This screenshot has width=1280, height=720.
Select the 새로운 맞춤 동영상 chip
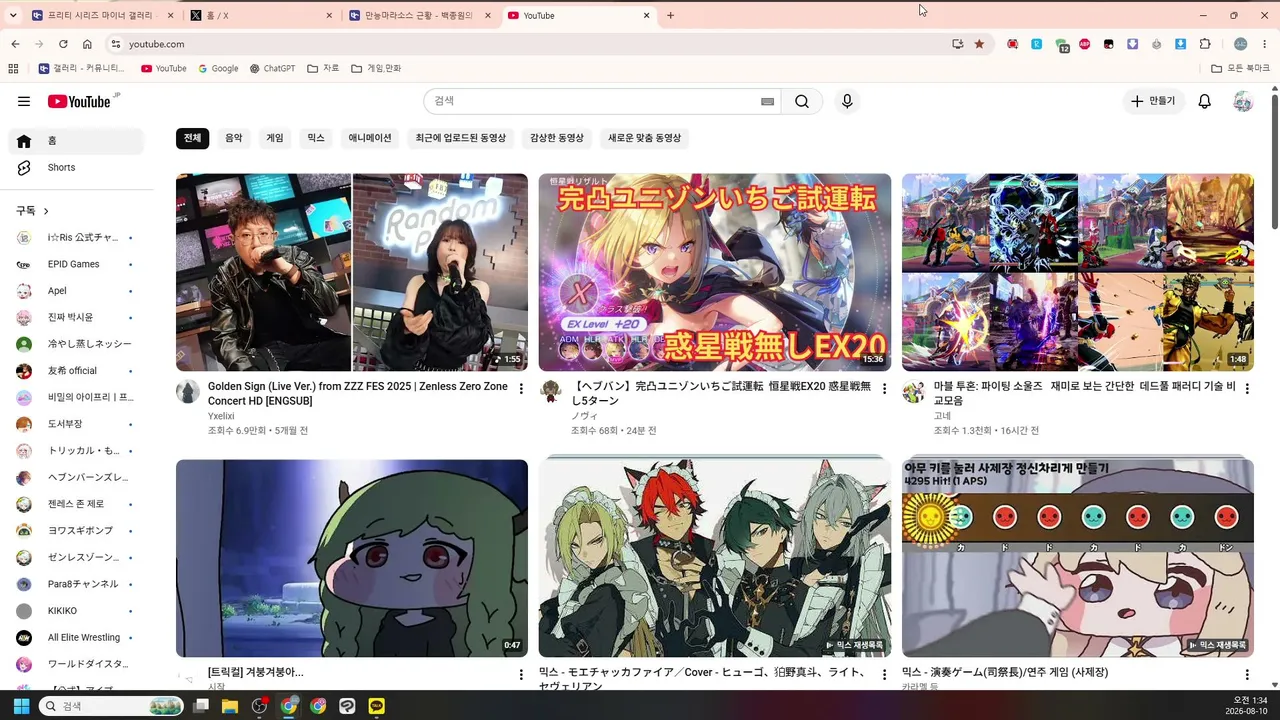644,138
